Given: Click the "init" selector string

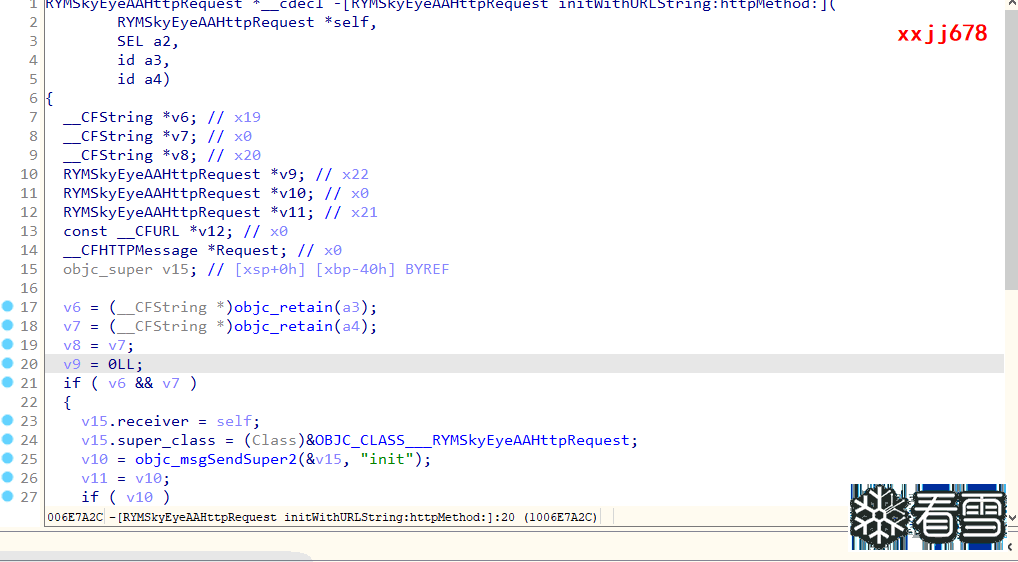Looking at the screenshot, I should point(387,459).
